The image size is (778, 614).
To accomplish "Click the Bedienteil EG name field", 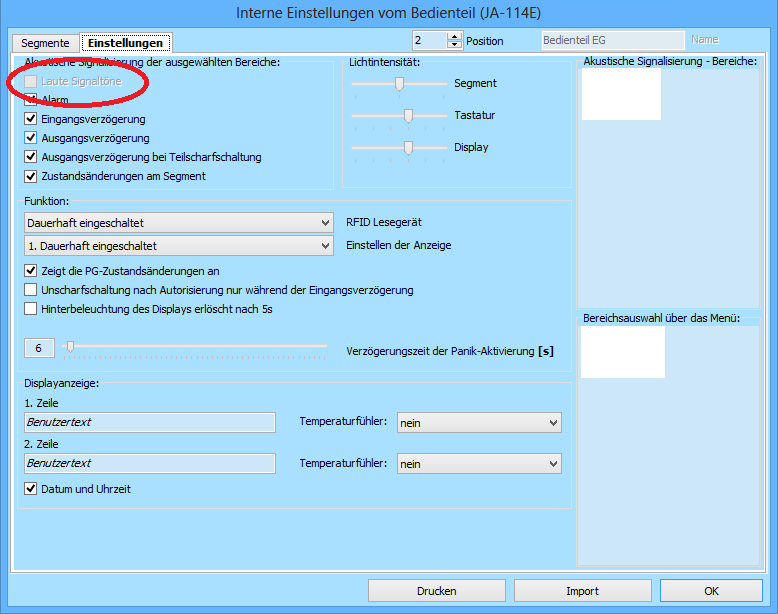I will (611, 41).
